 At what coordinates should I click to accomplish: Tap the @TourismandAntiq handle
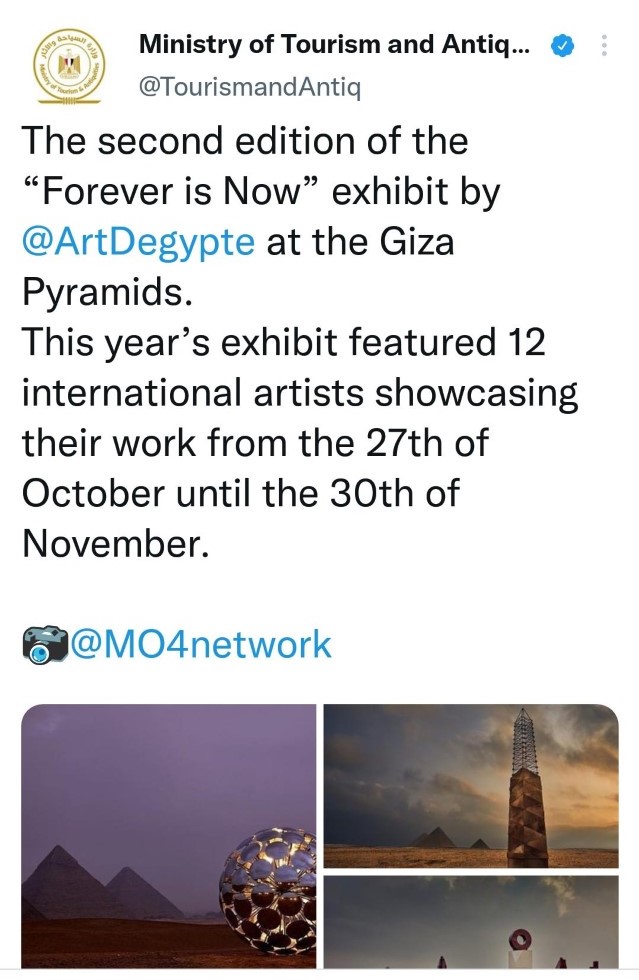tap(249, 88)
